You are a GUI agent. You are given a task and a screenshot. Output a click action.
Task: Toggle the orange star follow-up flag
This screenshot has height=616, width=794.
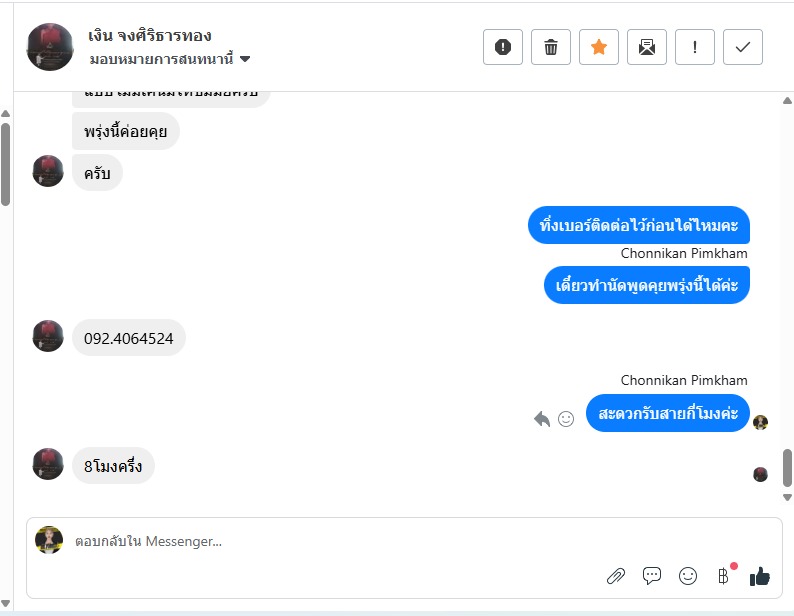599,47
